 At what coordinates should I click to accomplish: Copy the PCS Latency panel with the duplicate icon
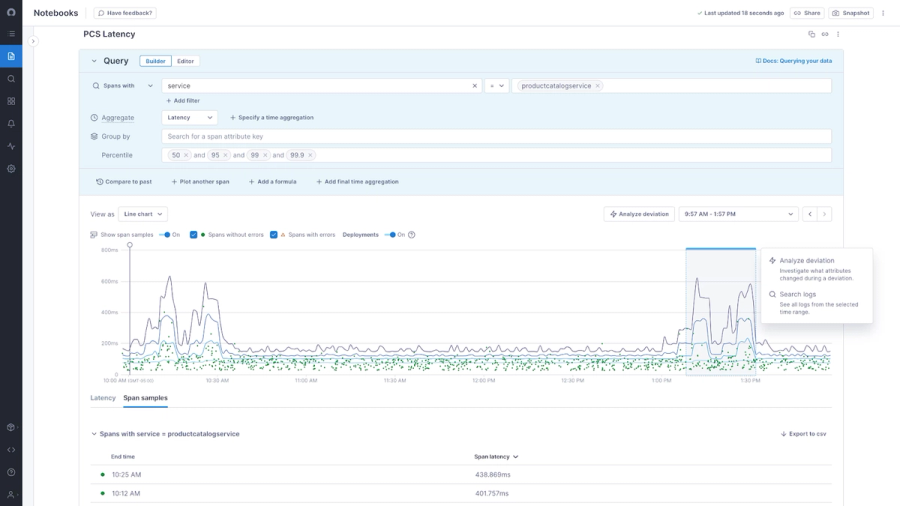(812, 34)
